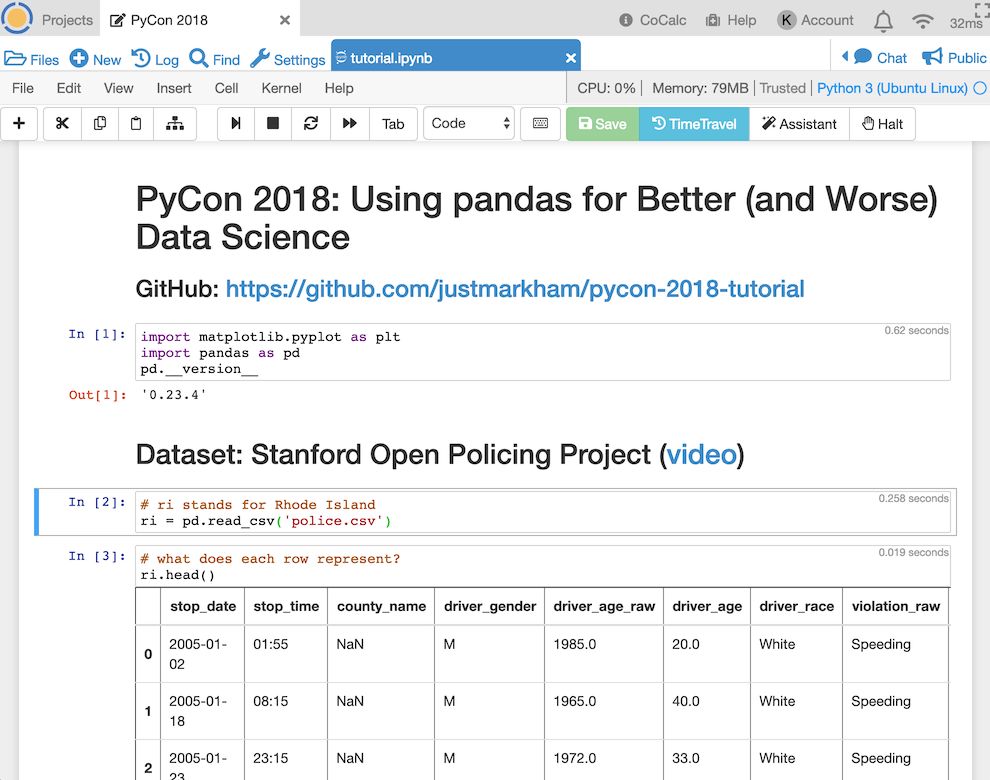Open the Find in project search
990x780 pixels.
[x=215, y=59]
